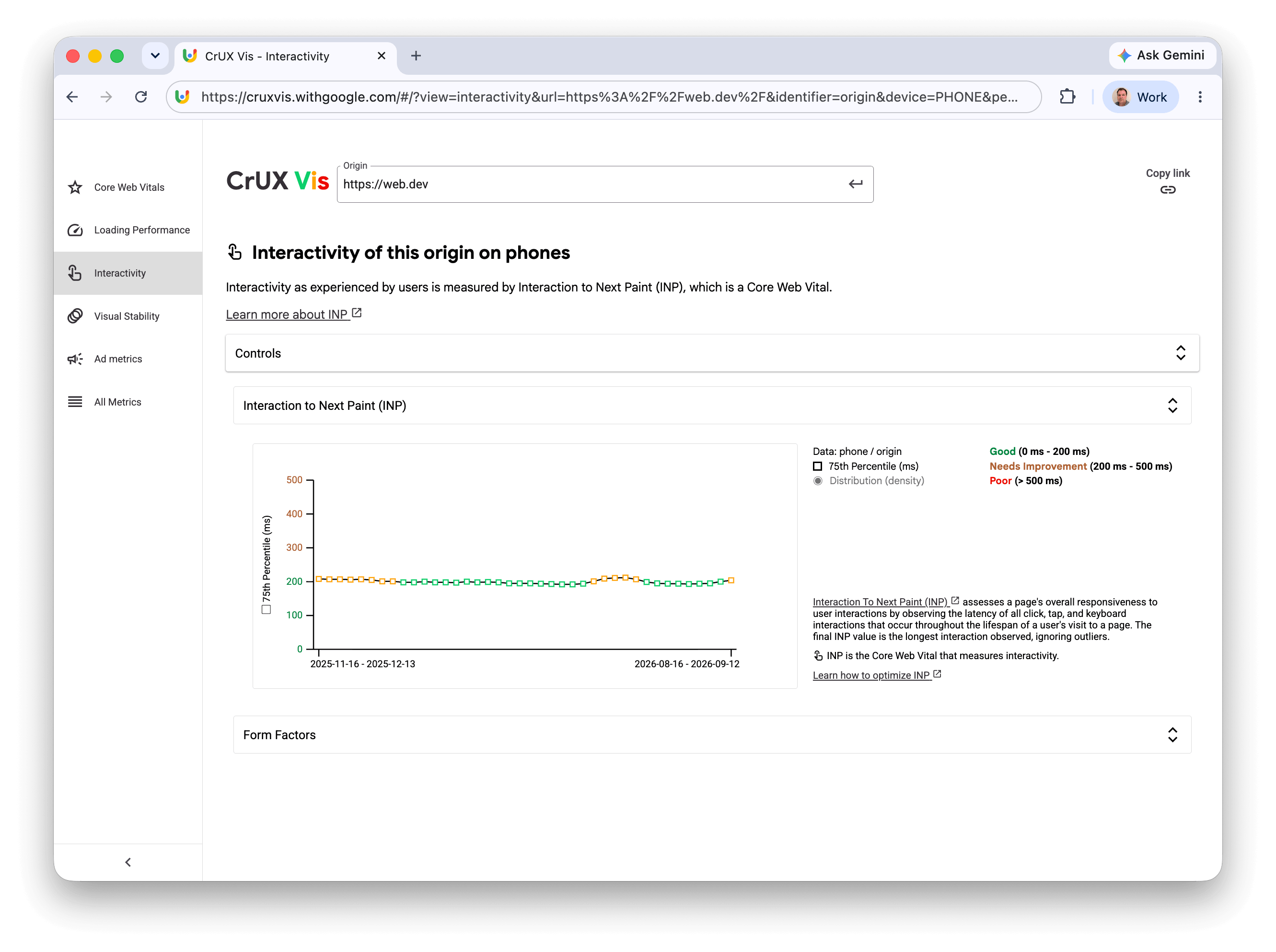The height and width of the screenshot is (952, 1276).
Task: Close the CrUX Vis - Interactivity tab
Action: [x=381, y=56]
